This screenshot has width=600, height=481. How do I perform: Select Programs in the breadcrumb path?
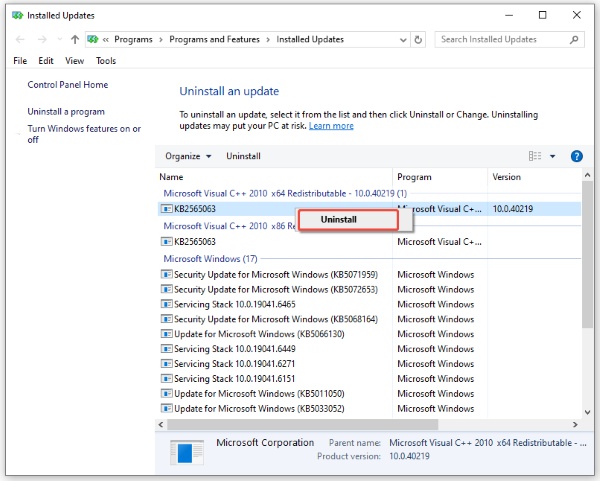click(x=133, y=39)
